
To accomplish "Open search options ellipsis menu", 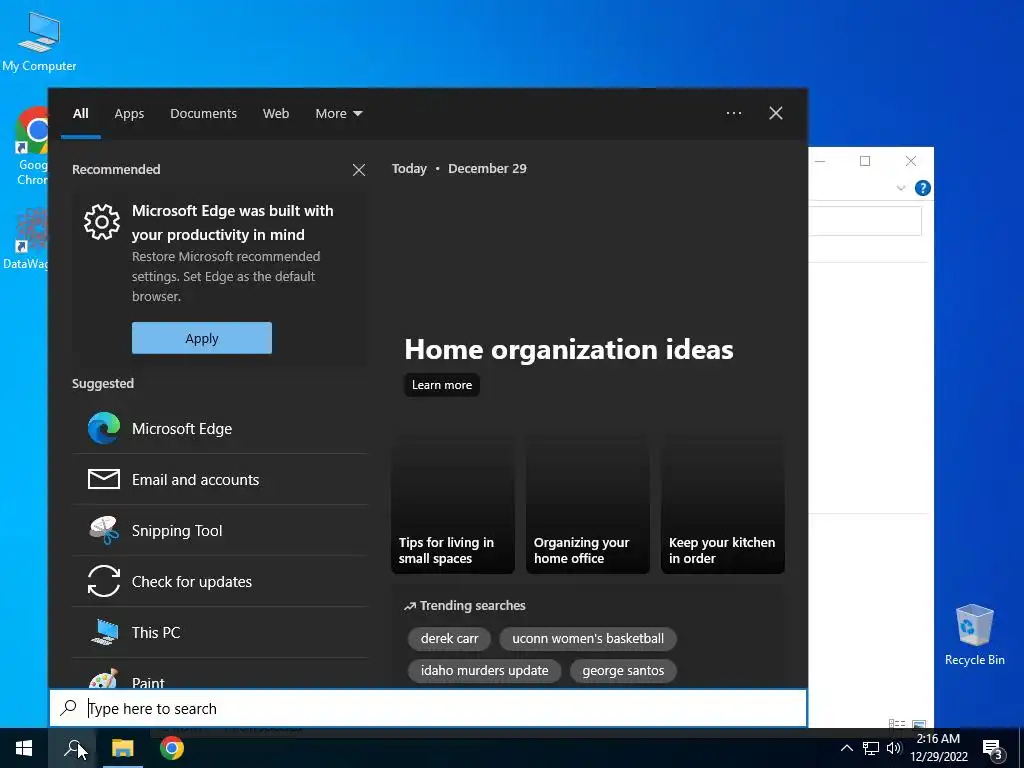I will pyautogui.click(x=733, y=113).
